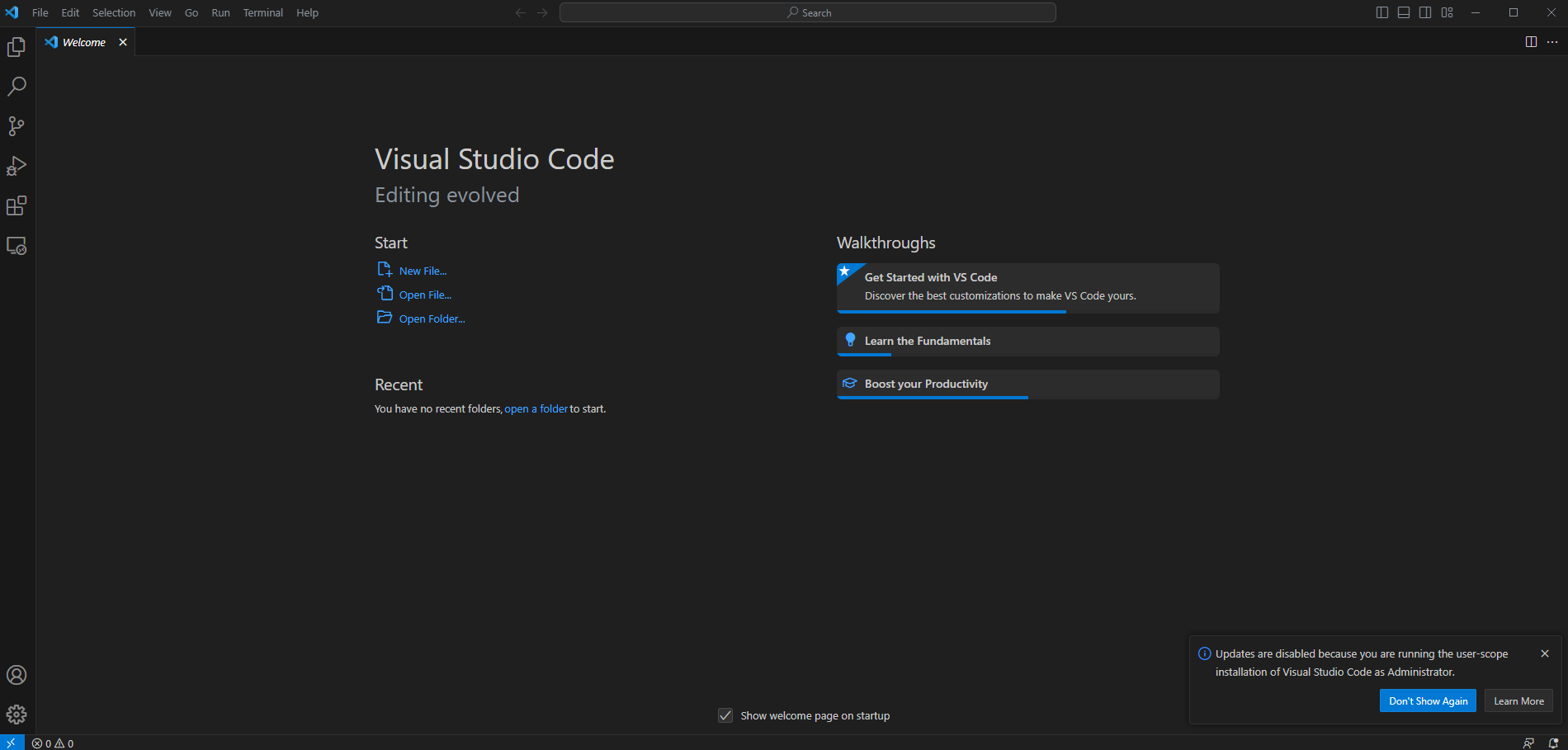Open the Explorer view in activity bar
1568x750 pixels.
tap(17, 47)
